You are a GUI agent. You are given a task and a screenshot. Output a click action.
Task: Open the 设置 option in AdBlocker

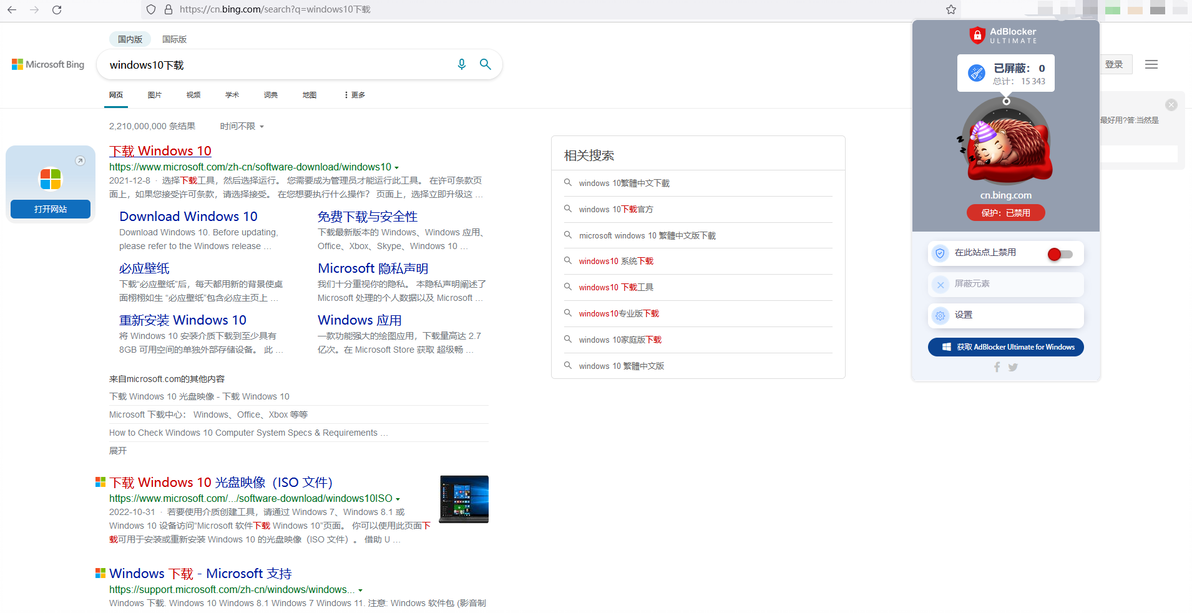(1006, 315)
